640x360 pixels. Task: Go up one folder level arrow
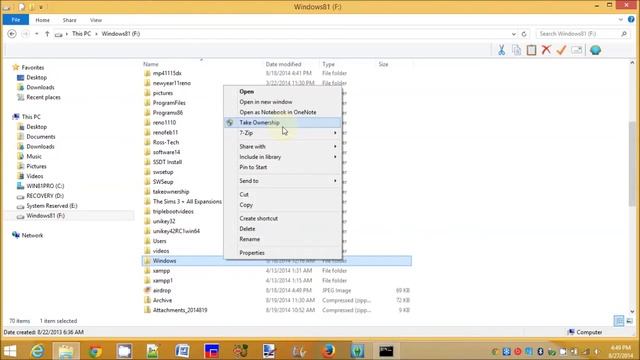coord(47,34)
